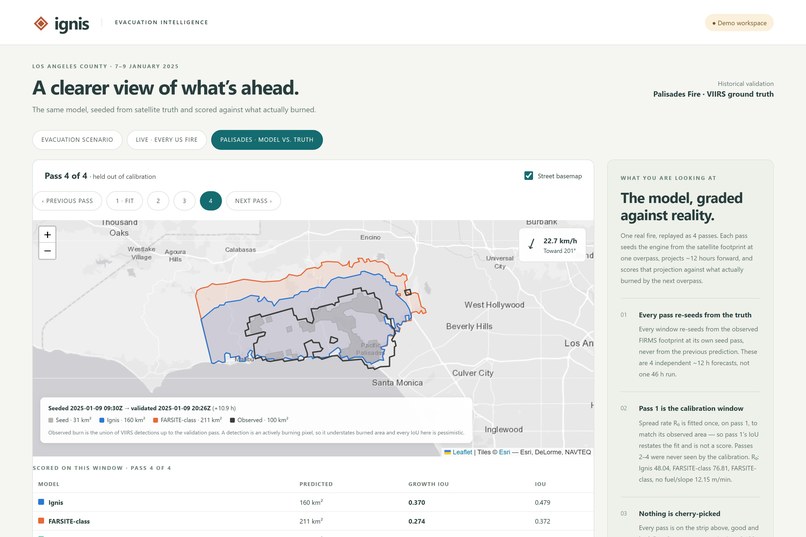This screenshot has height=537, width=806.
Task: Click the Toward 201° wind direction text
Action: pos(560,251)
